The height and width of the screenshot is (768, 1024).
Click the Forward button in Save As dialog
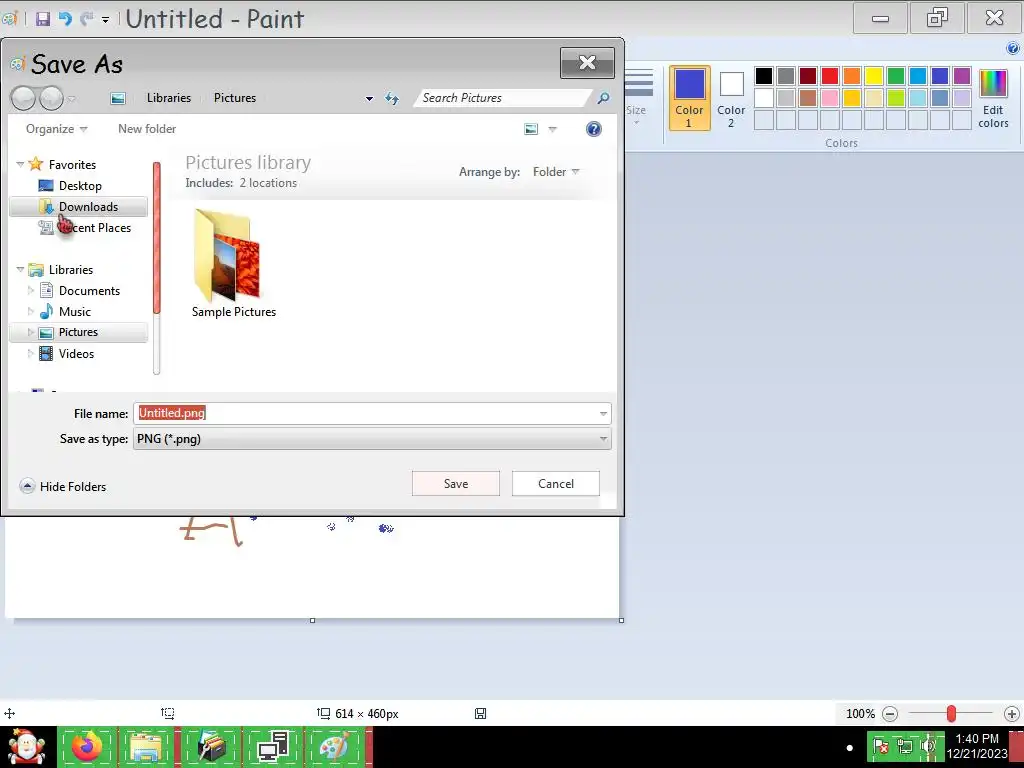click(51, 99)
